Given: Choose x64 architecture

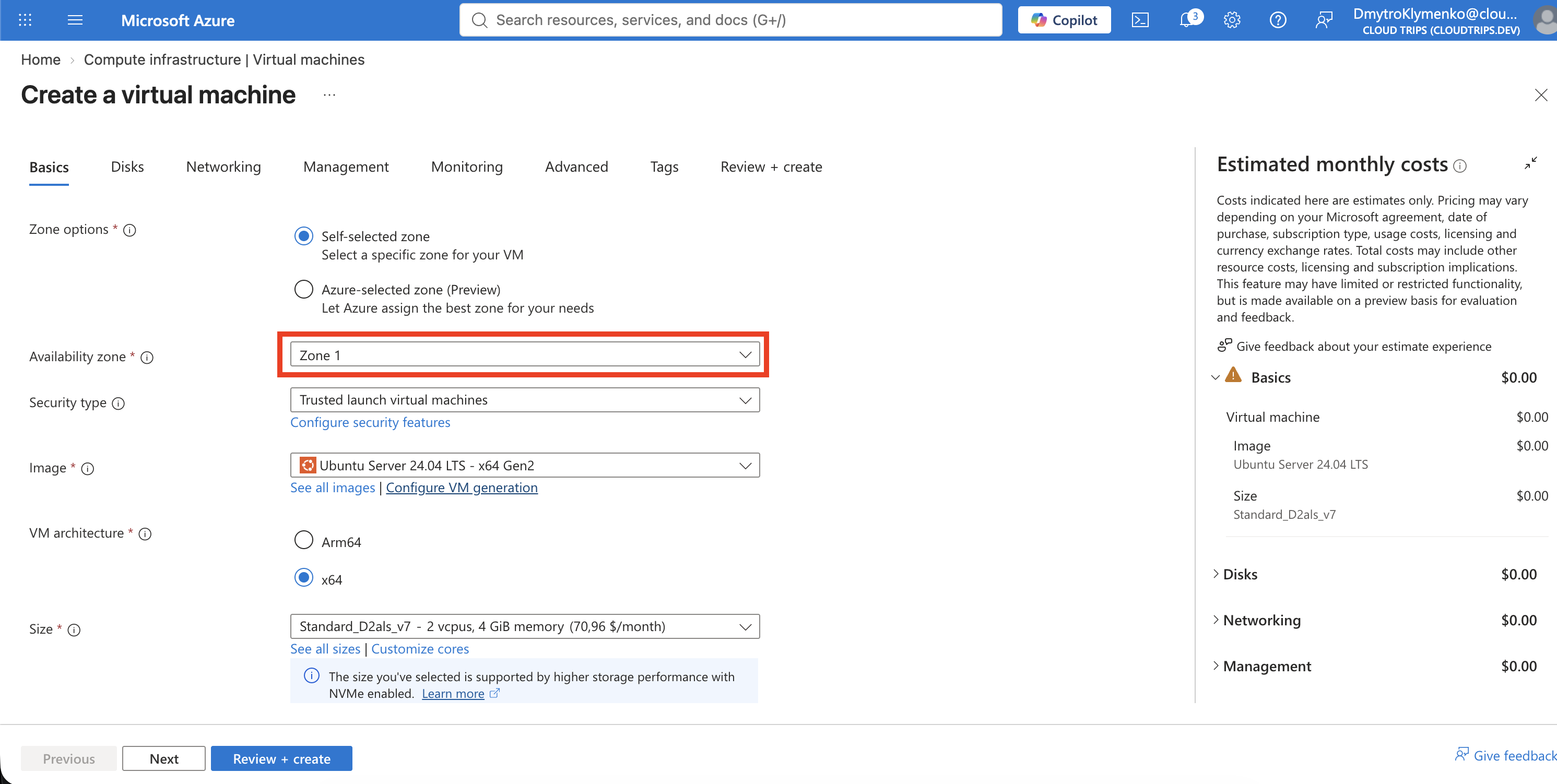Looking at the screenshot, I should 303,578.
